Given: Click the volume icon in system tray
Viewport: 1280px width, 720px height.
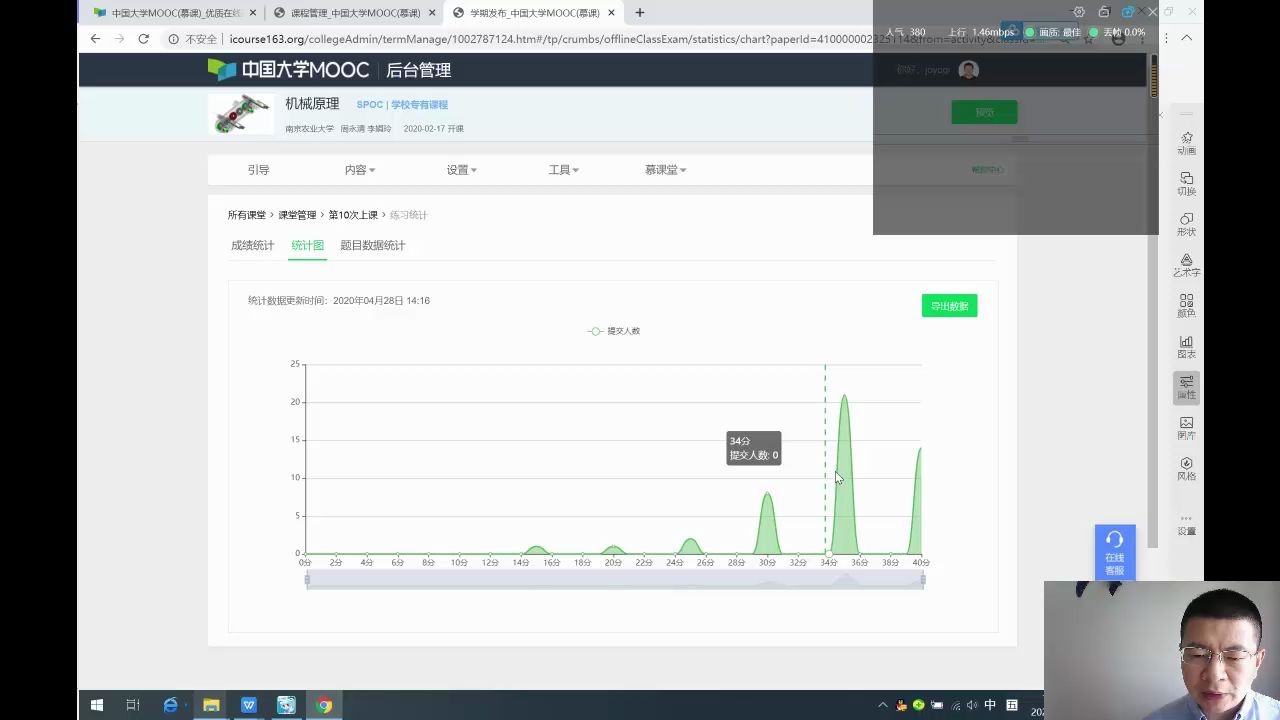Looking at the screenshot, I should click(972, 705).
